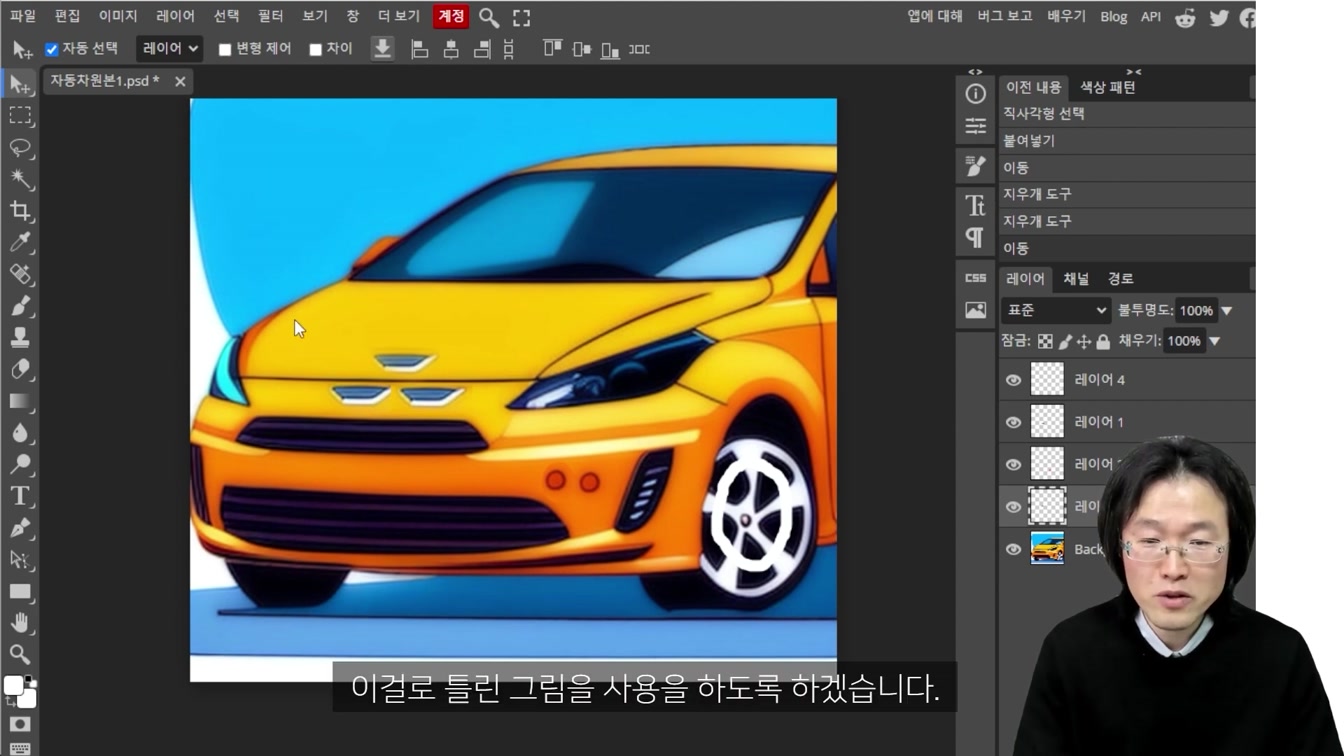
Task: Select the Path Select tool
Action: tap(20, 559)
